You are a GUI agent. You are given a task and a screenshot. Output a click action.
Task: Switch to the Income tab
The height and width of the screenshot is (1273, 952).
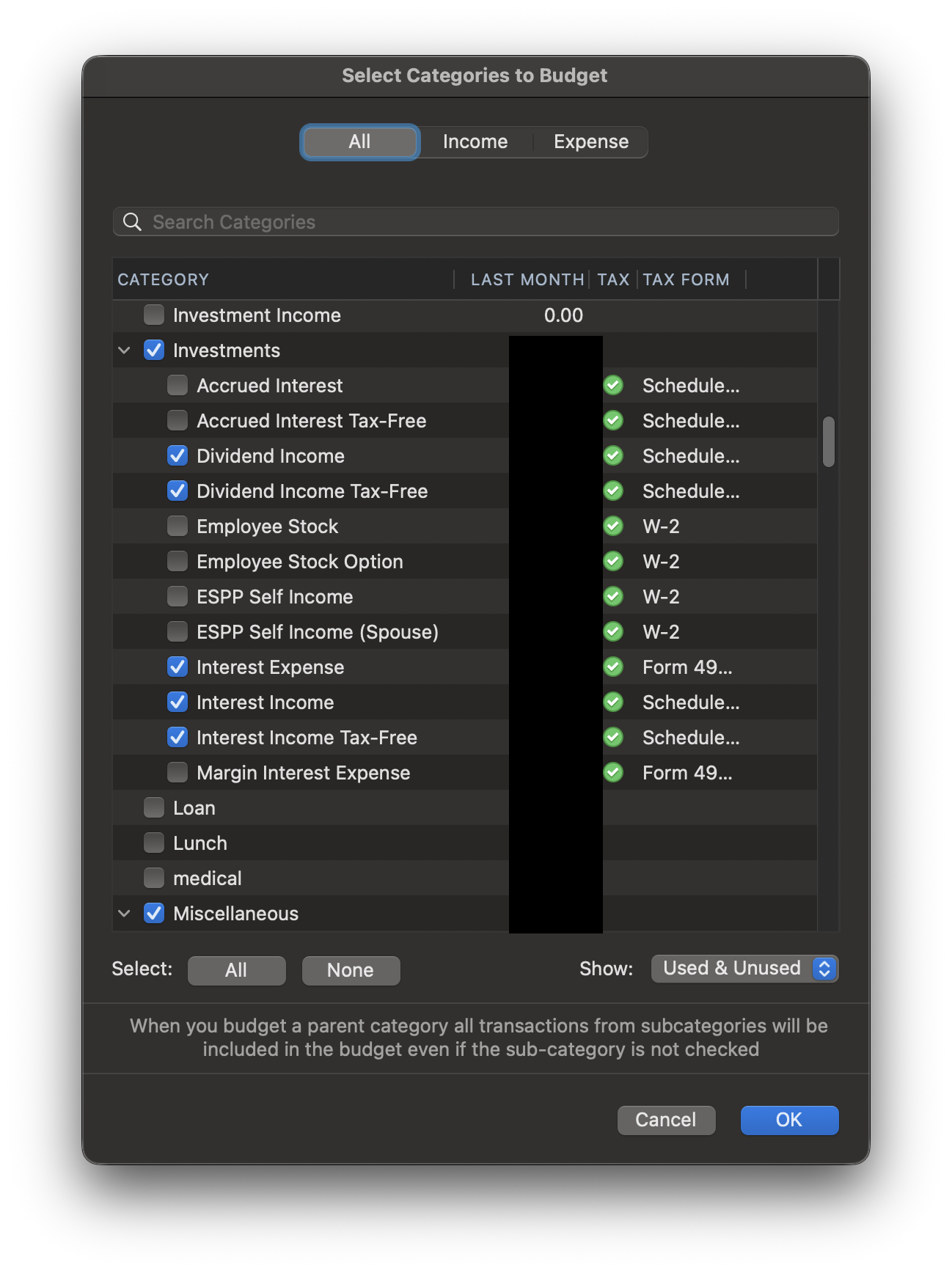coord(475,142)
